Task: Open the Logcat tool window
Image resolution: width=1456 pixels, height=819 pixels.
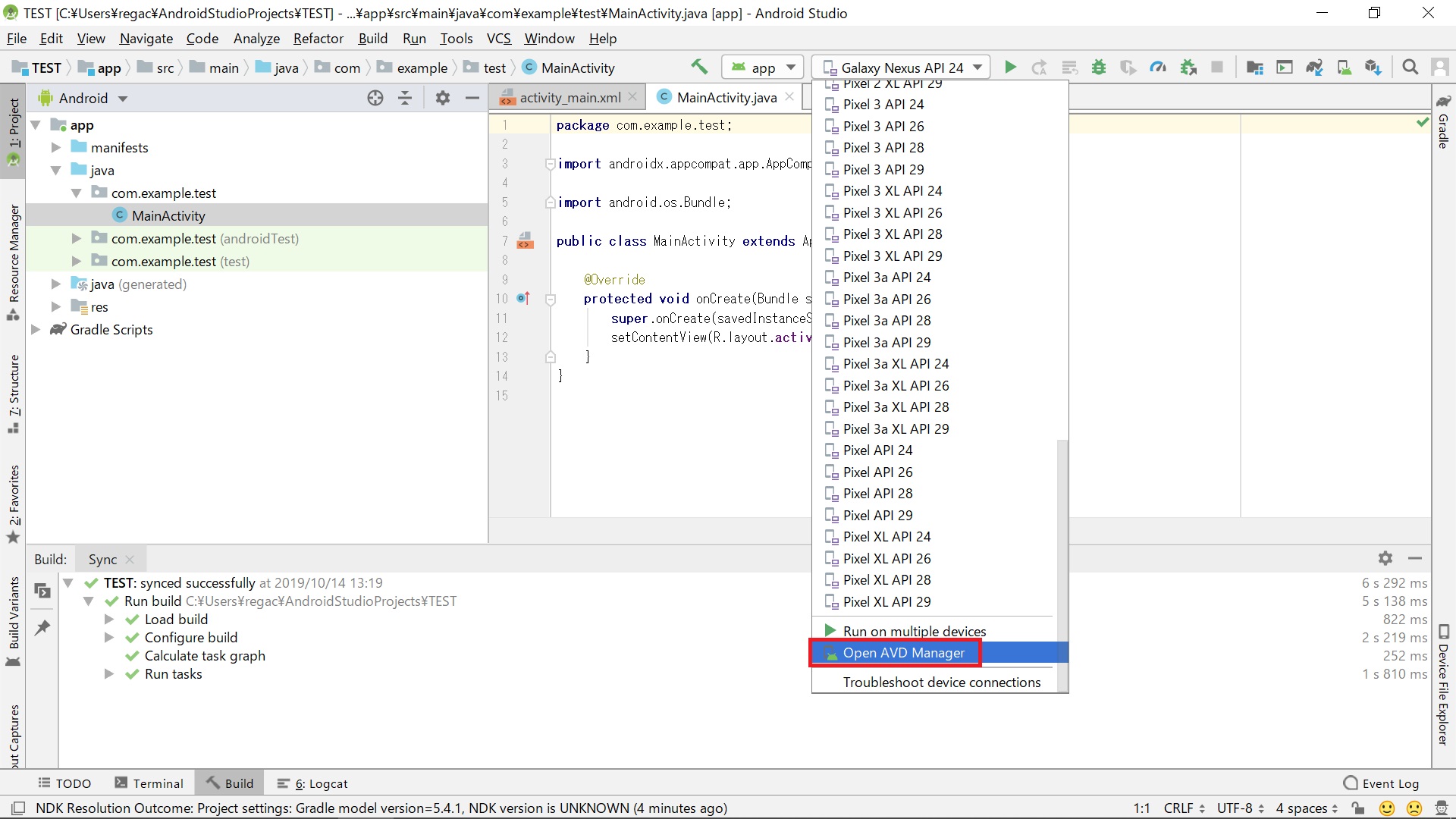Action: tap(312, 783)
